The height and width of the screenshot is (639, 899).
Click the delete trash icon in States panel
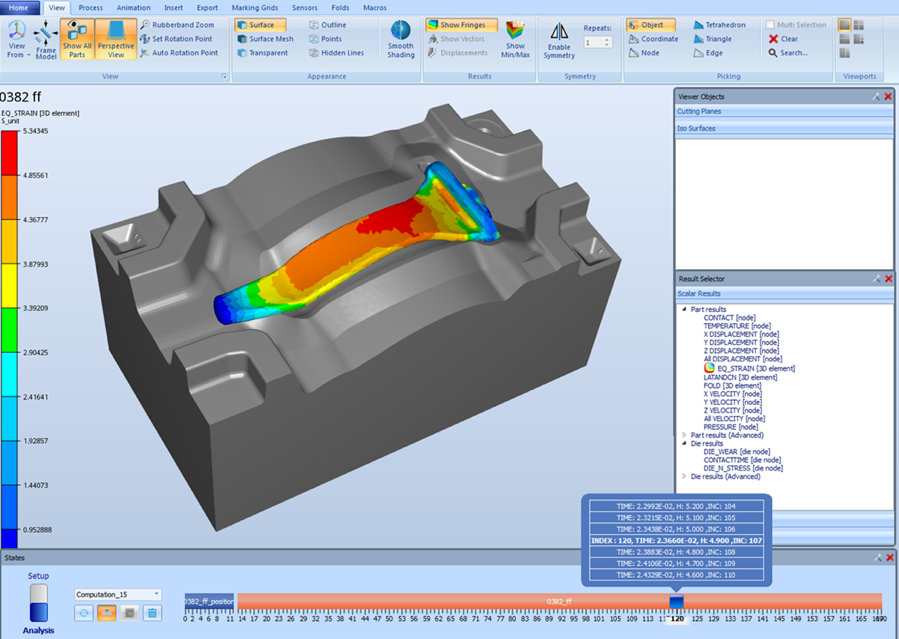(x=152, y=613)
